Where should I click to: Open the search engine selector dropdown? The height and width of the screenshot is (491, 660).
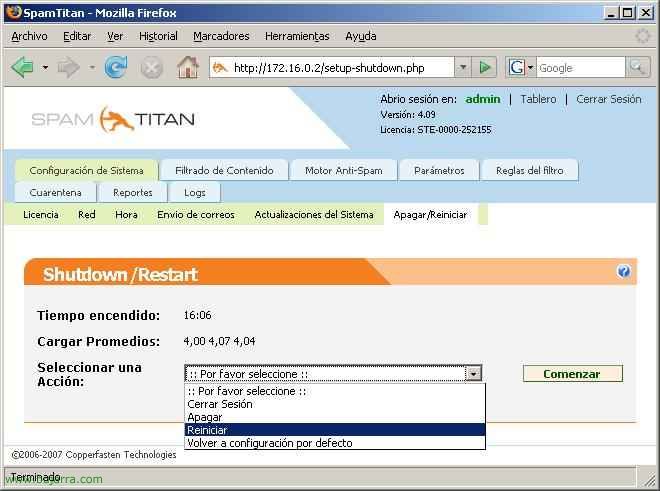[x=530, y=67]
